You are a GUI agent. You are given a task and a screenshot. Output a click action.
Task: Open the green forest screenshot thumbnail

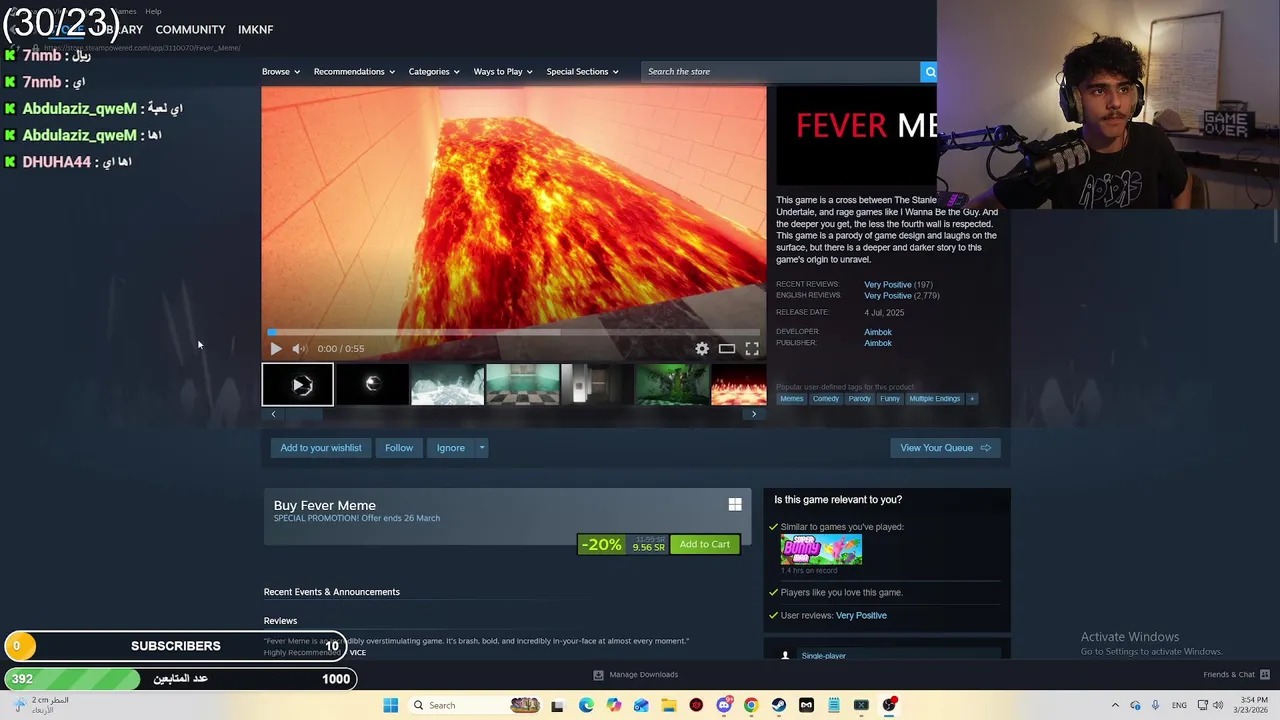672,385
